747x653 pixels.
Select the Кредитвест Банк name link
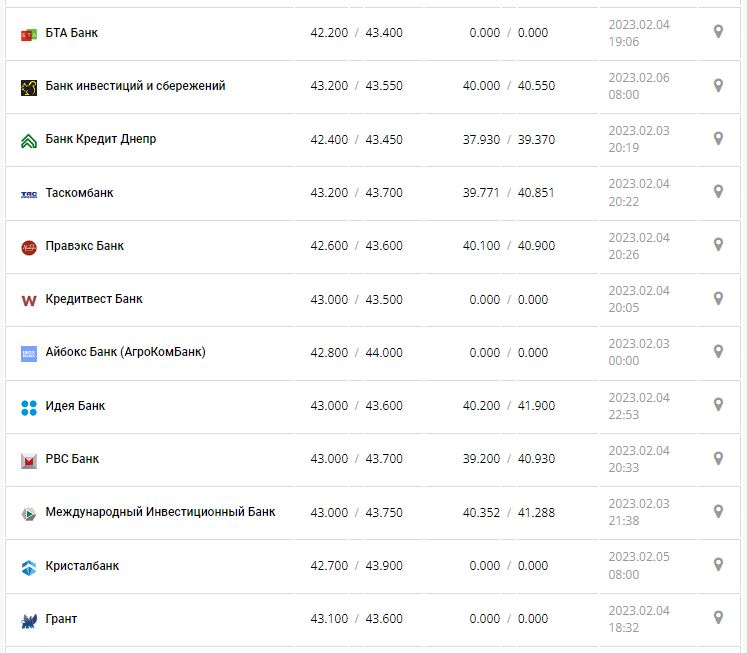[94, 298]
